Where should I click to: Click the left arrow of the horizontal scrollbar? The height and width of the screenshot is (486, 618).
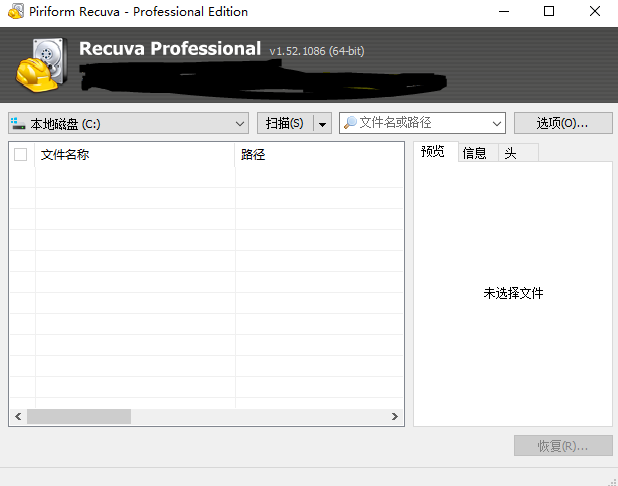tap(17, 417)
